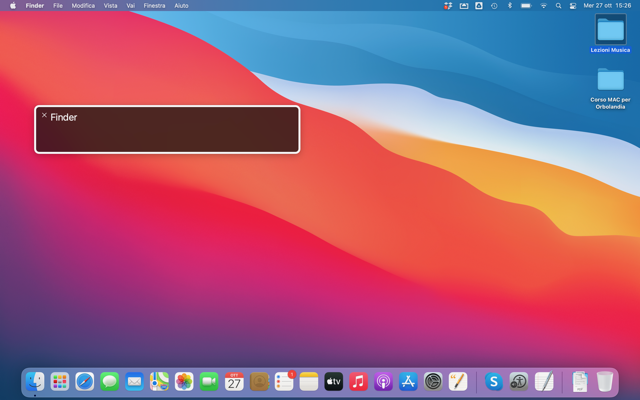Open the Messages app in the Dock
This screenshot has width=640, height=400.
click(110, 382)
